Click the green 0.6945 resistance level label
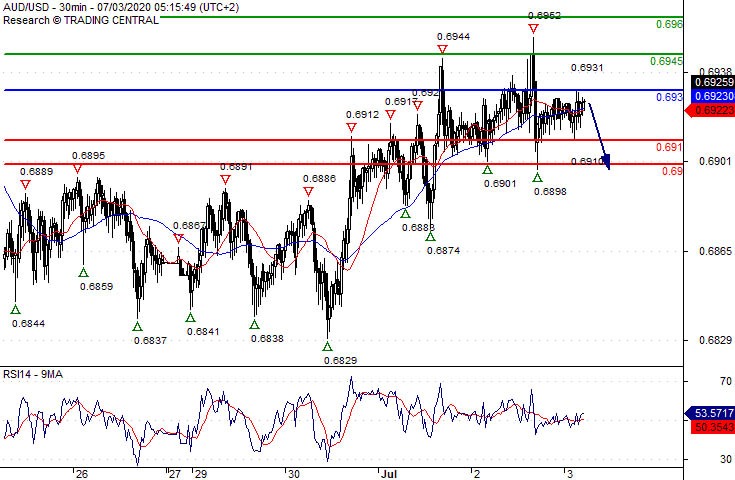The height and width of the screenshot is (480, 735). point(666,61)
